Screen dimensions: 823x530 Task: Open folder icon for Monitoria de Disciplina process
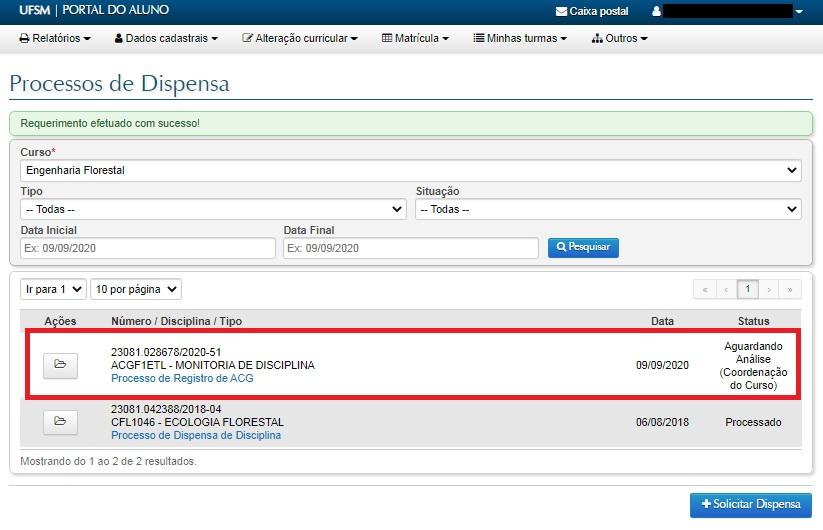pyautogui.click(x=60, y=365)
